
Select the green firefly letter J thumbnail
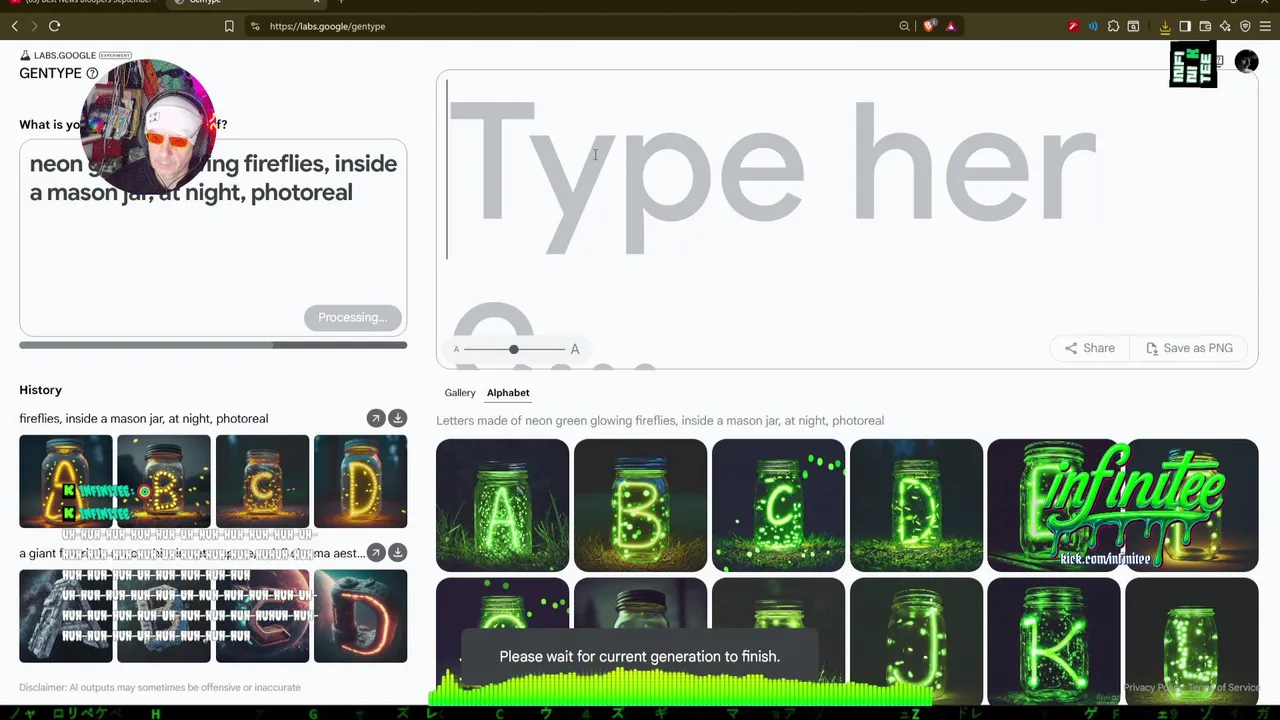pos(916,641)
